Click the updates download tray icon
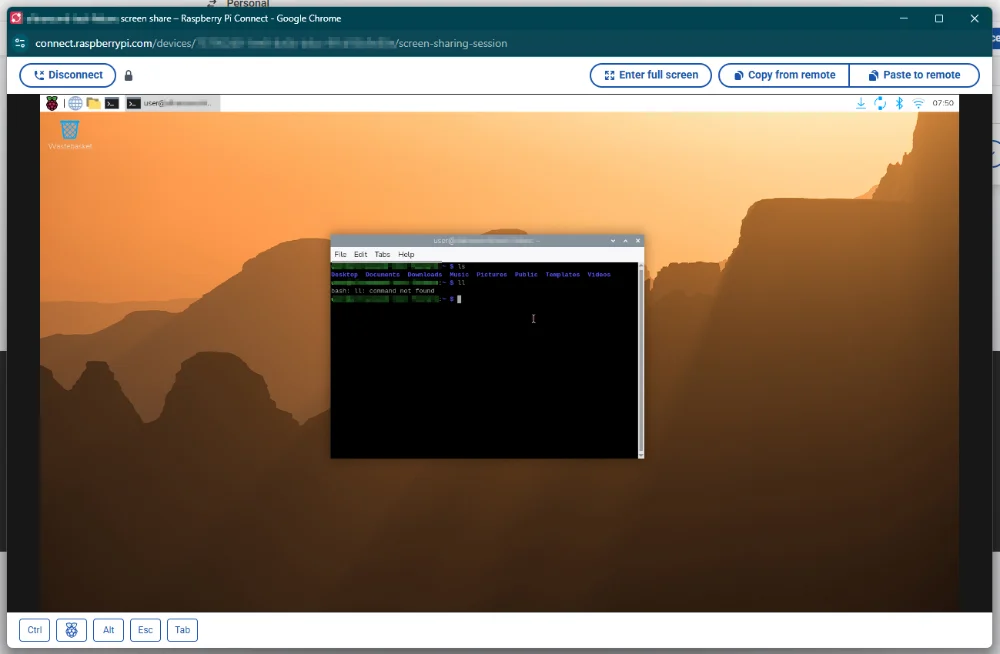This screenshot has height=654, width=1000. pyautogui.click(x=861, y=103)
